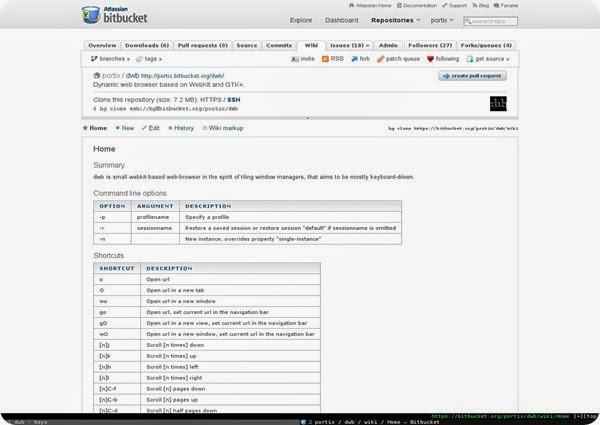Click the search magnifier icon
Viewport: 600px width, 425px height.
click(x=468, y=21)
